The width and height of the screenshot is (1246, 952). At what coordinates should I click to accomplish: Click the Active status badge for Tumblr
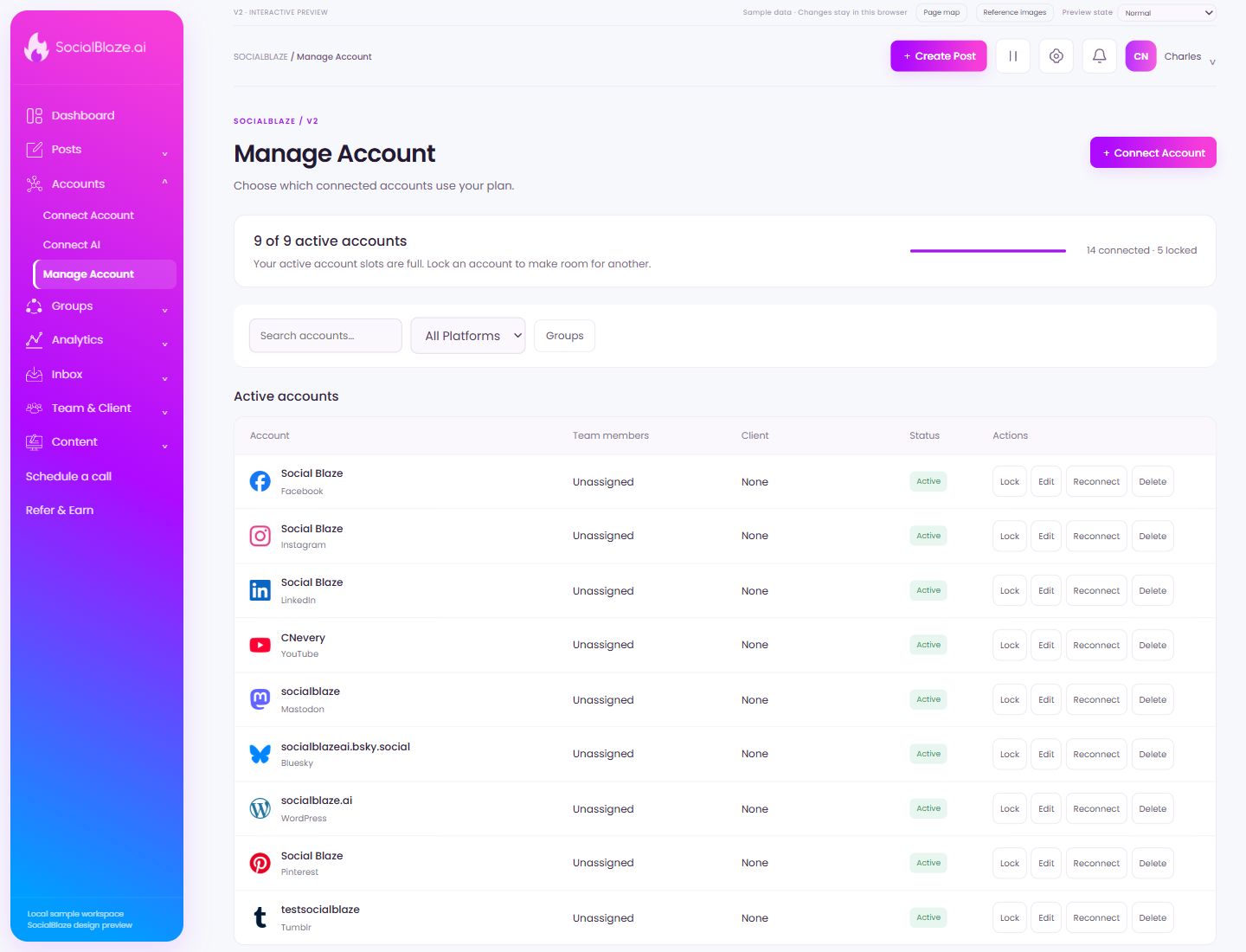928,917
